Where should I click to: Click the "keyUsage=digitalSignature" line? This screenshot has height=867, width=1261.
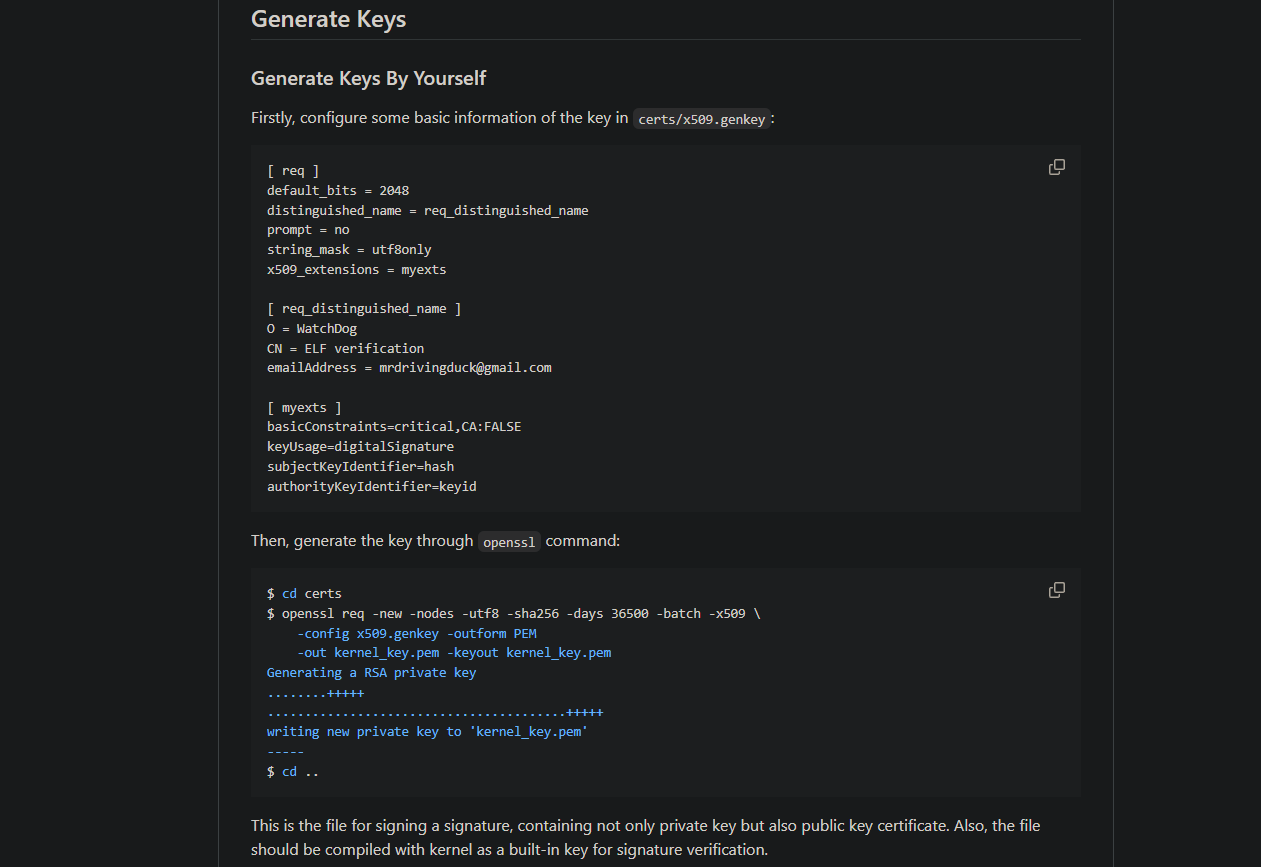[360, 447]
